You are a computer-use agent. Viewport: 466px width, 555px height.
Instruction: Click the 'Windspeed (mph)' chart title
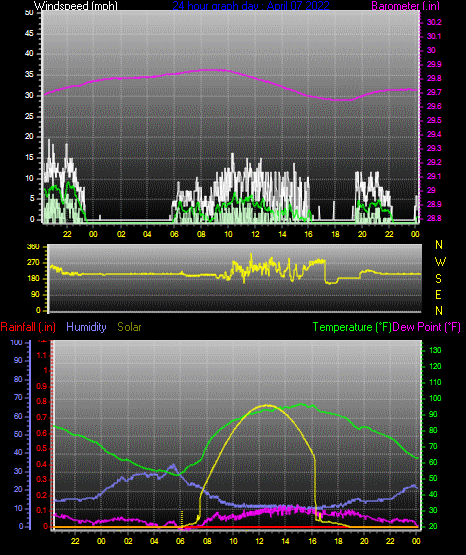tap(76, 6)
